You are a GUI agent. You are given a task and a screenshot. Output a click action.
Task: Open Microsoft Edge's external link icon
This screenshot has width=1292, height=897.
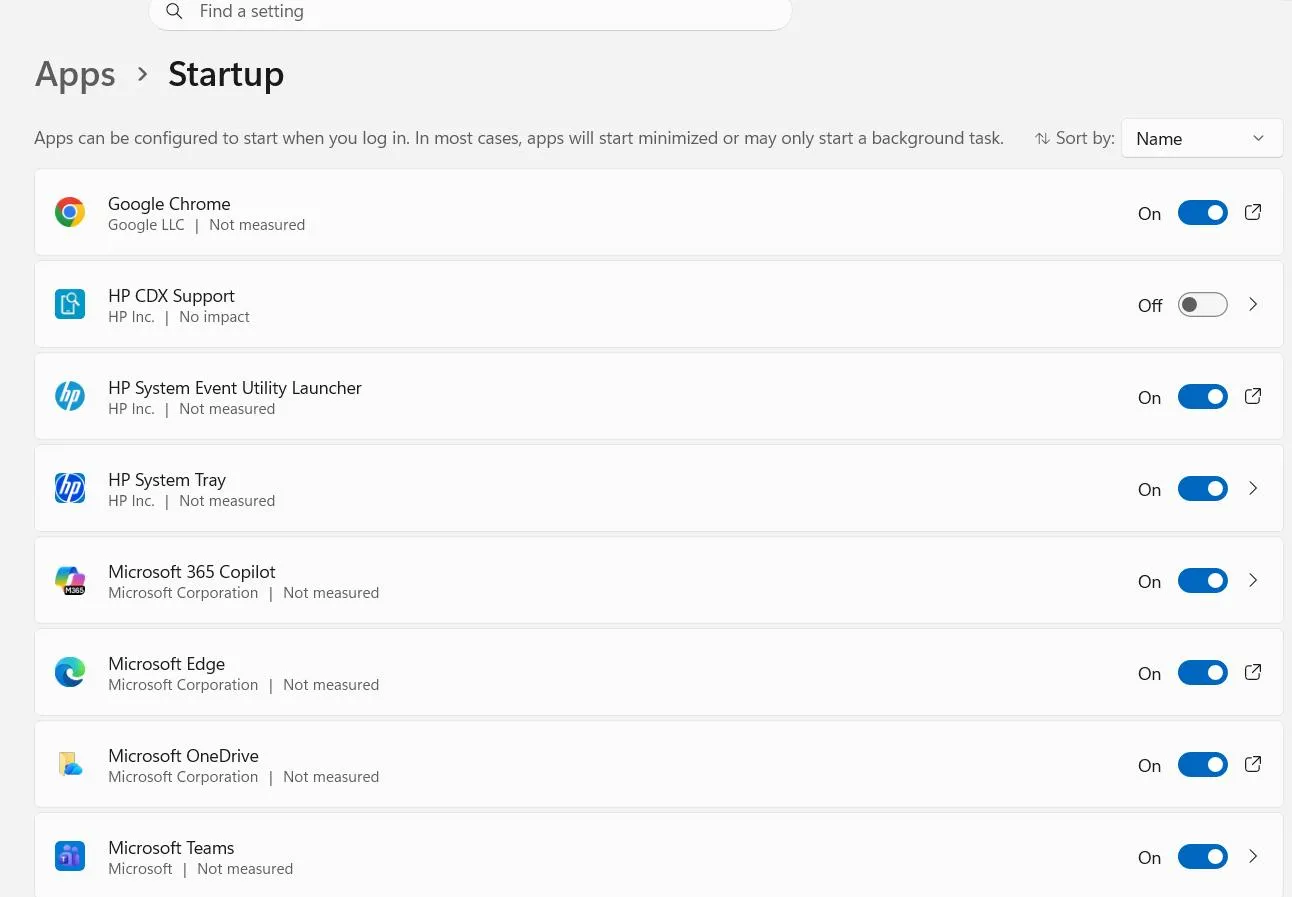[1253, 672]
